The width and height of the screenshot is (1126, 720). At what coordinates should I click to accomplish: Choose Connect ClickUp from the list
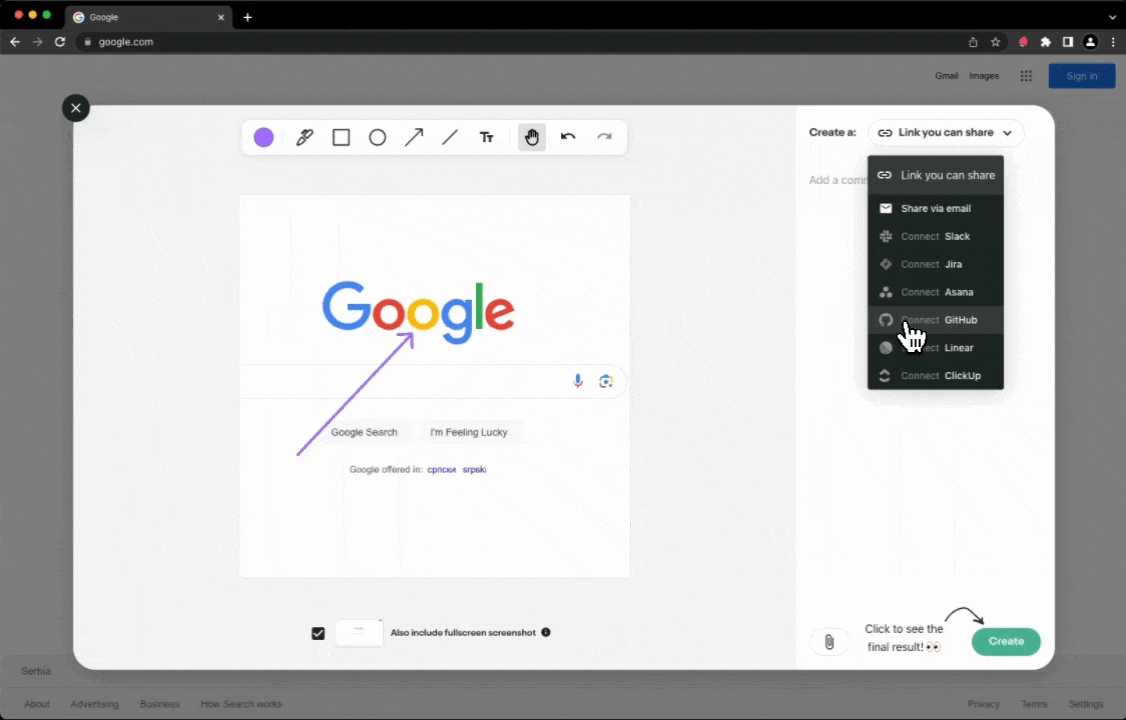tap(935, 376)
